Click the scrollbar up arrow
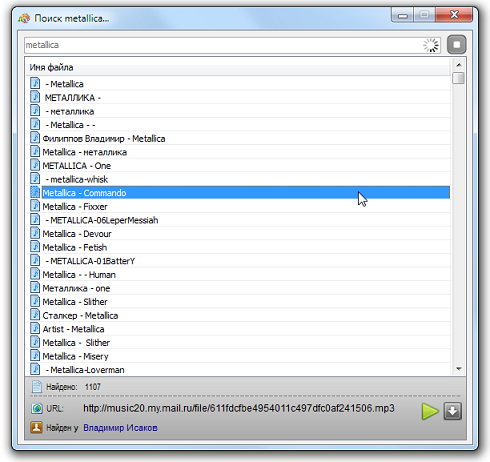This screenshot has height=462, width=490. (459, 65)
